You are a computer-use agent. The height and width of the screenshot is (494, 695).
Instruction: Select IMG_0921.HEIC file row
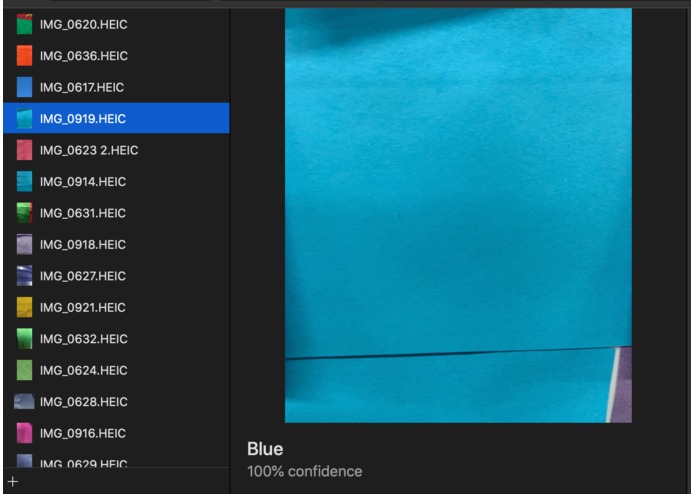[117, 307]
